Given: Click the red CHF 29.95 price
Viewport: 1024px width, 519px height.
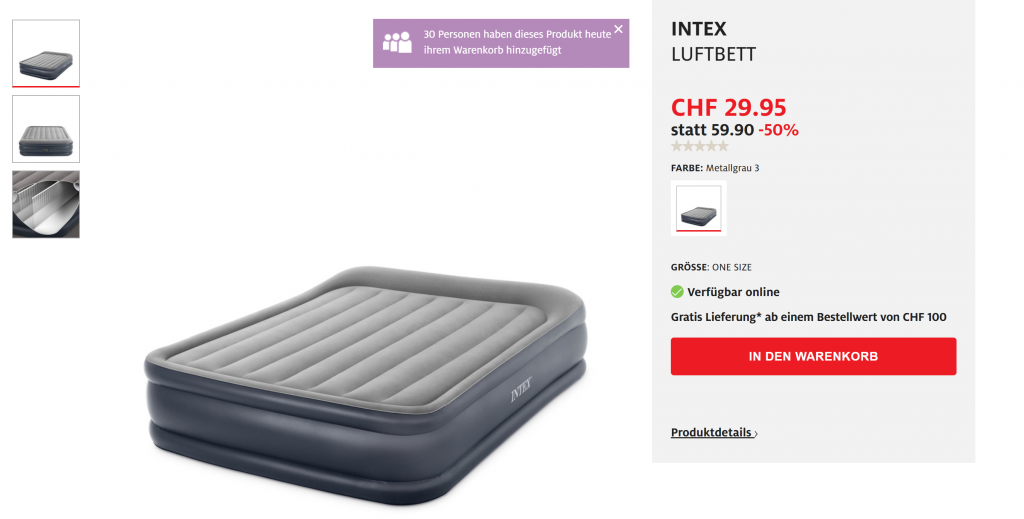Looking at the screenshot, I should [728, 107].
